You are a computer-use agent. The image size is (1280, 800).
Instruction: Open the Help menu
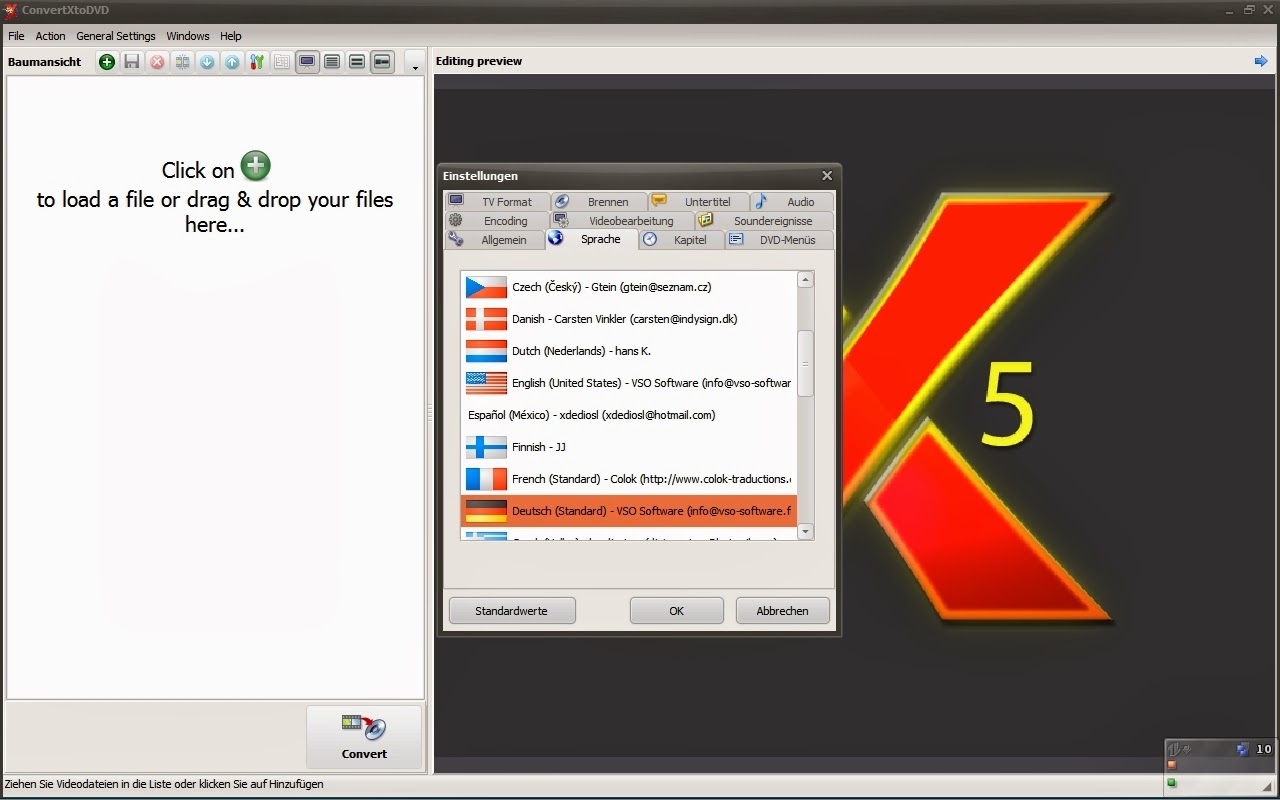tap(231, 36)
